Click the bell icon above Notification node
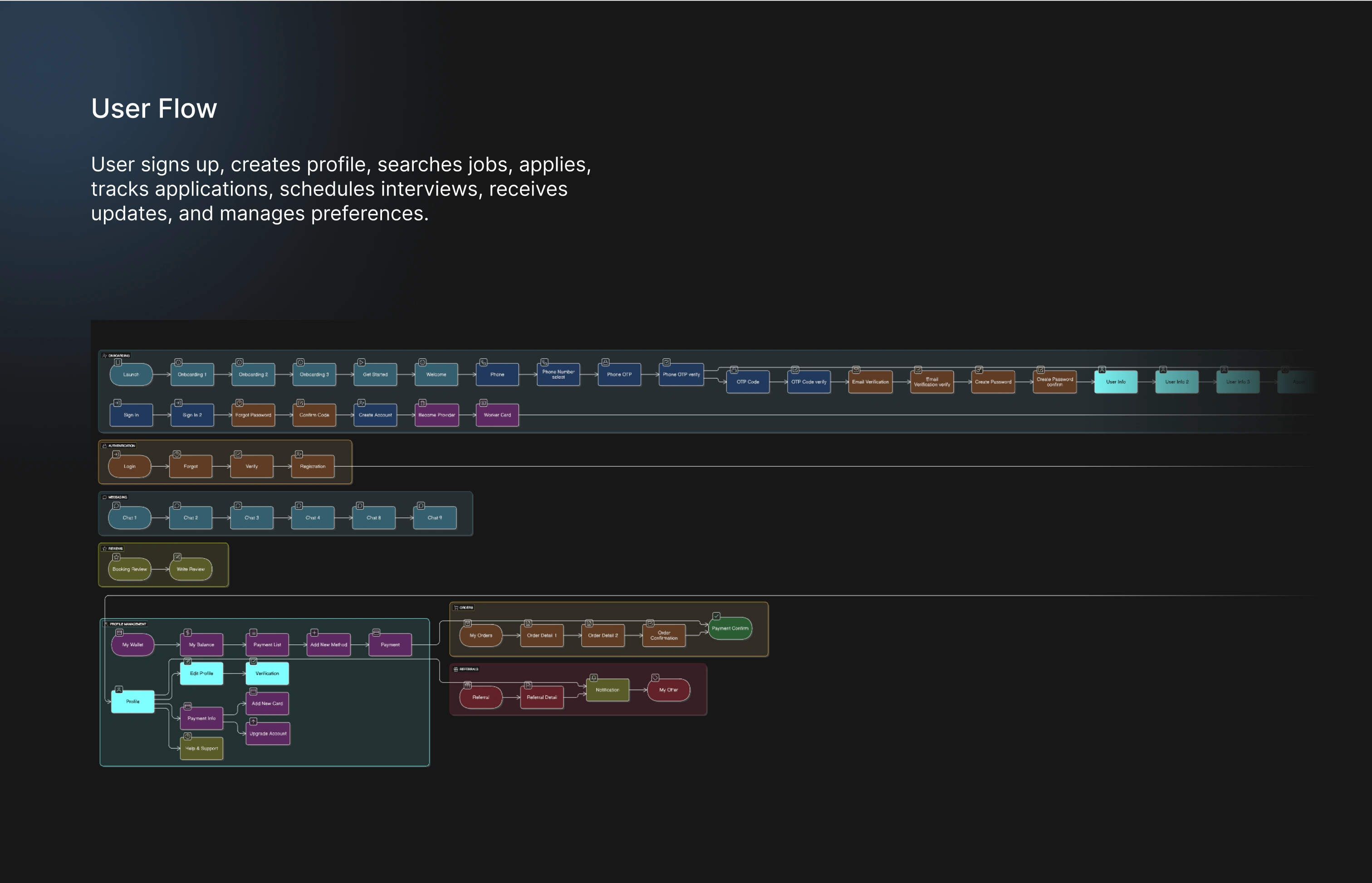This screenshot has width=1372, height=883. point(593,678)
